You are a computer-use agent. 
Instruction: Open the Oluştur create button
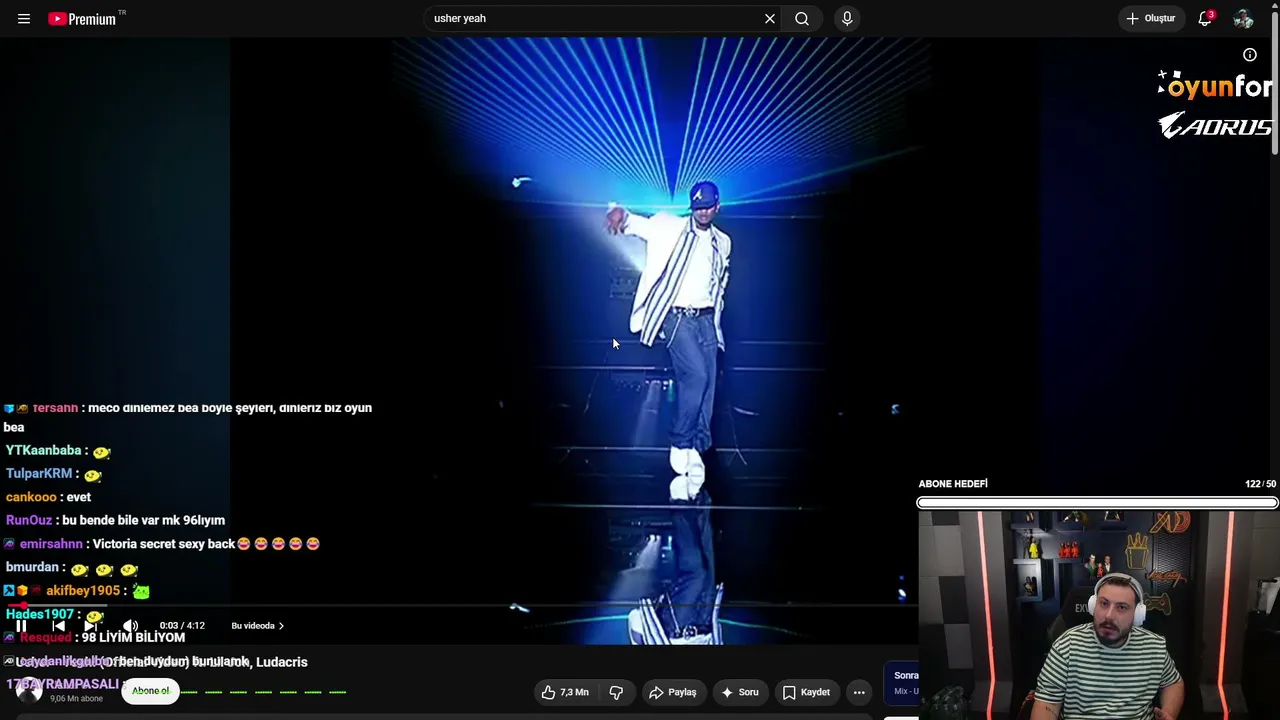1152,19
